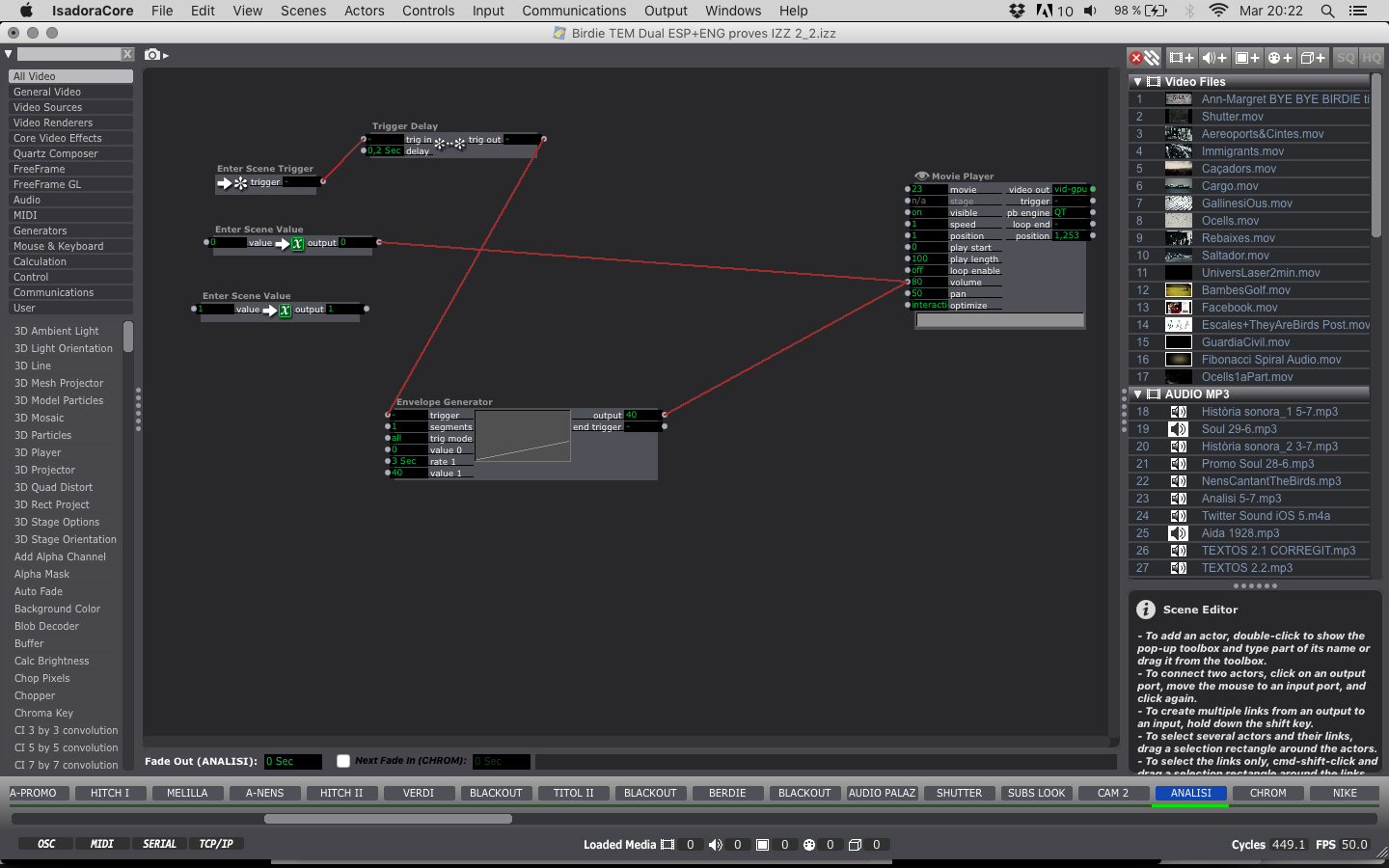This screenshot has height=868, width=1389.
Task: Click the actor toolbox search field
Action: coord(68,54)
